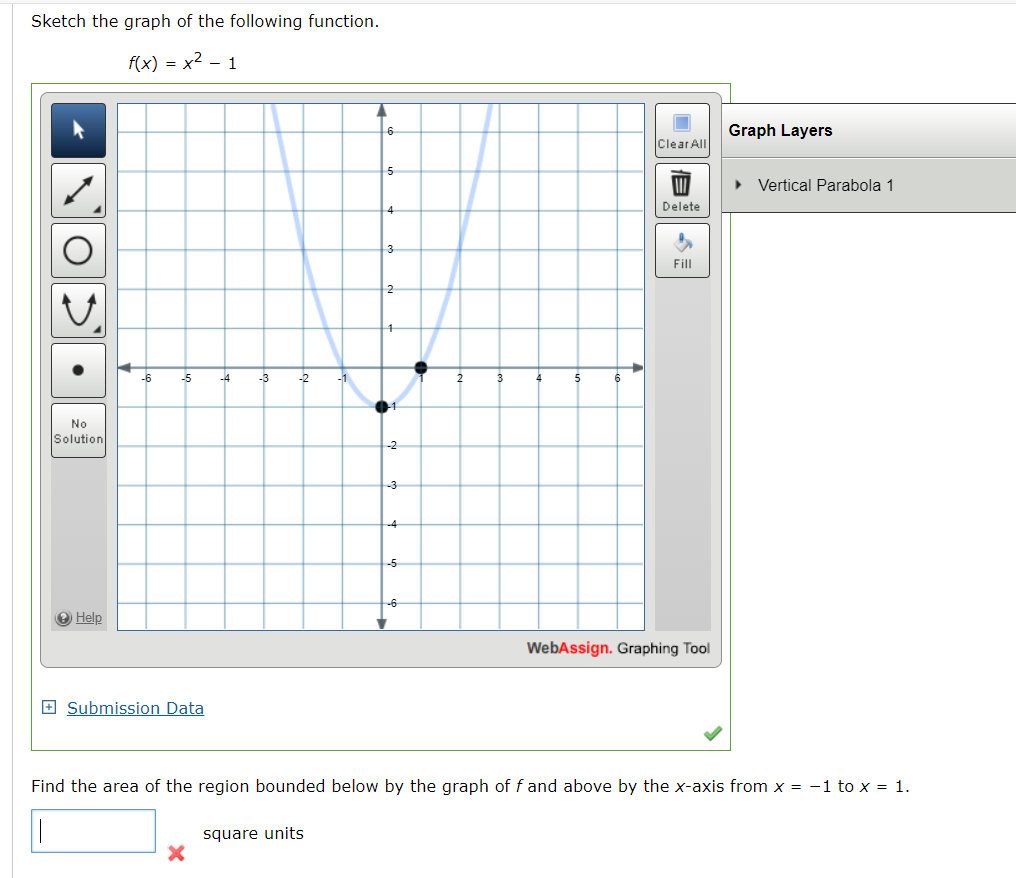
Task: Click the WebAssign Graphing Tool label
Action: pos(617,648)
